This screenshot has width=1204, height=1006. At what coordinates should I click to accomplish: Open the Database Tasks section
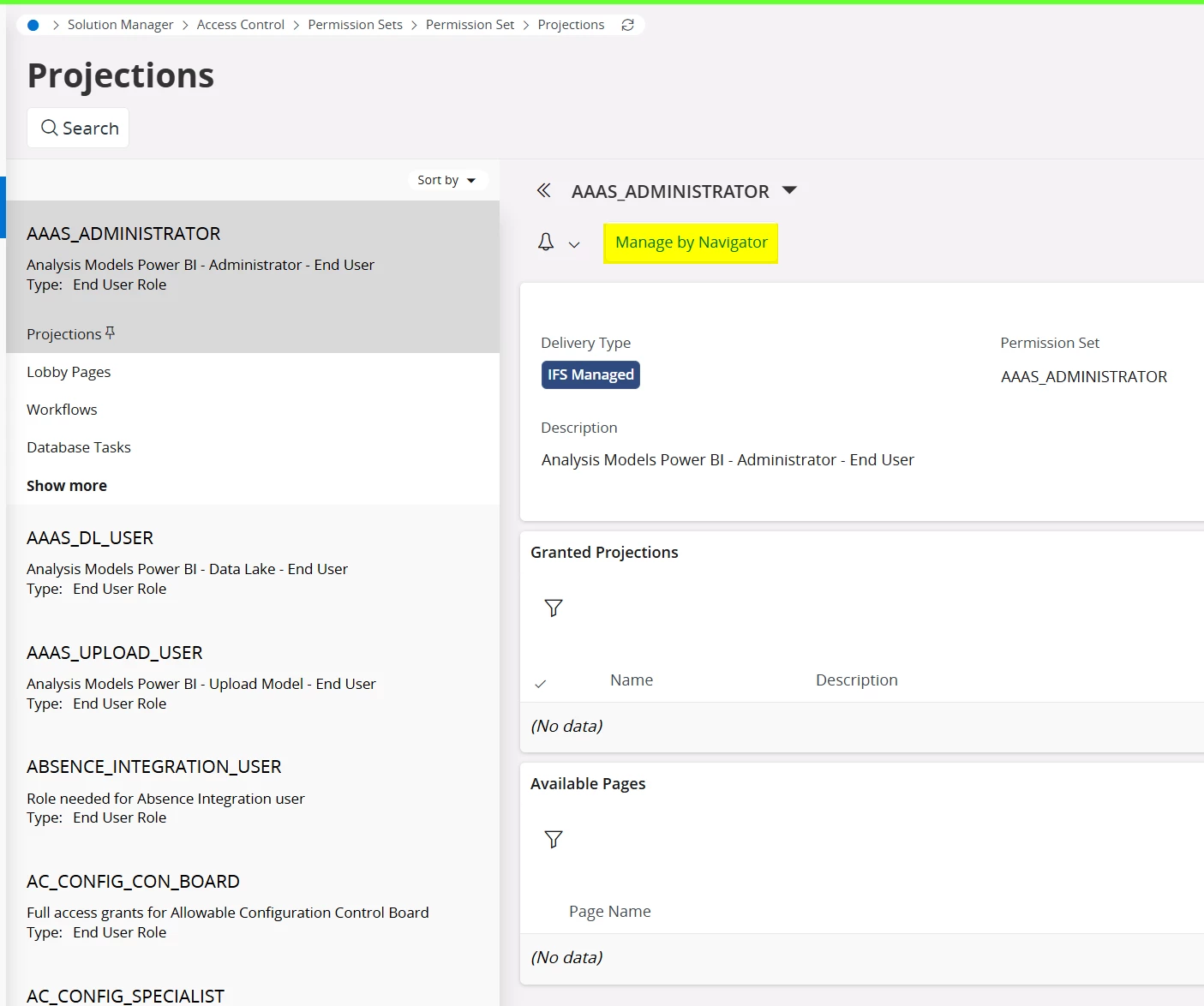[78, 447]
